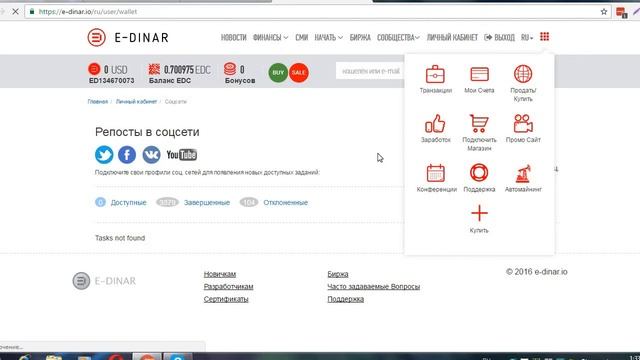Screen dimensions: 640x360
Task: Connect YouTube profile icon
Action: (x=182, y=155)
